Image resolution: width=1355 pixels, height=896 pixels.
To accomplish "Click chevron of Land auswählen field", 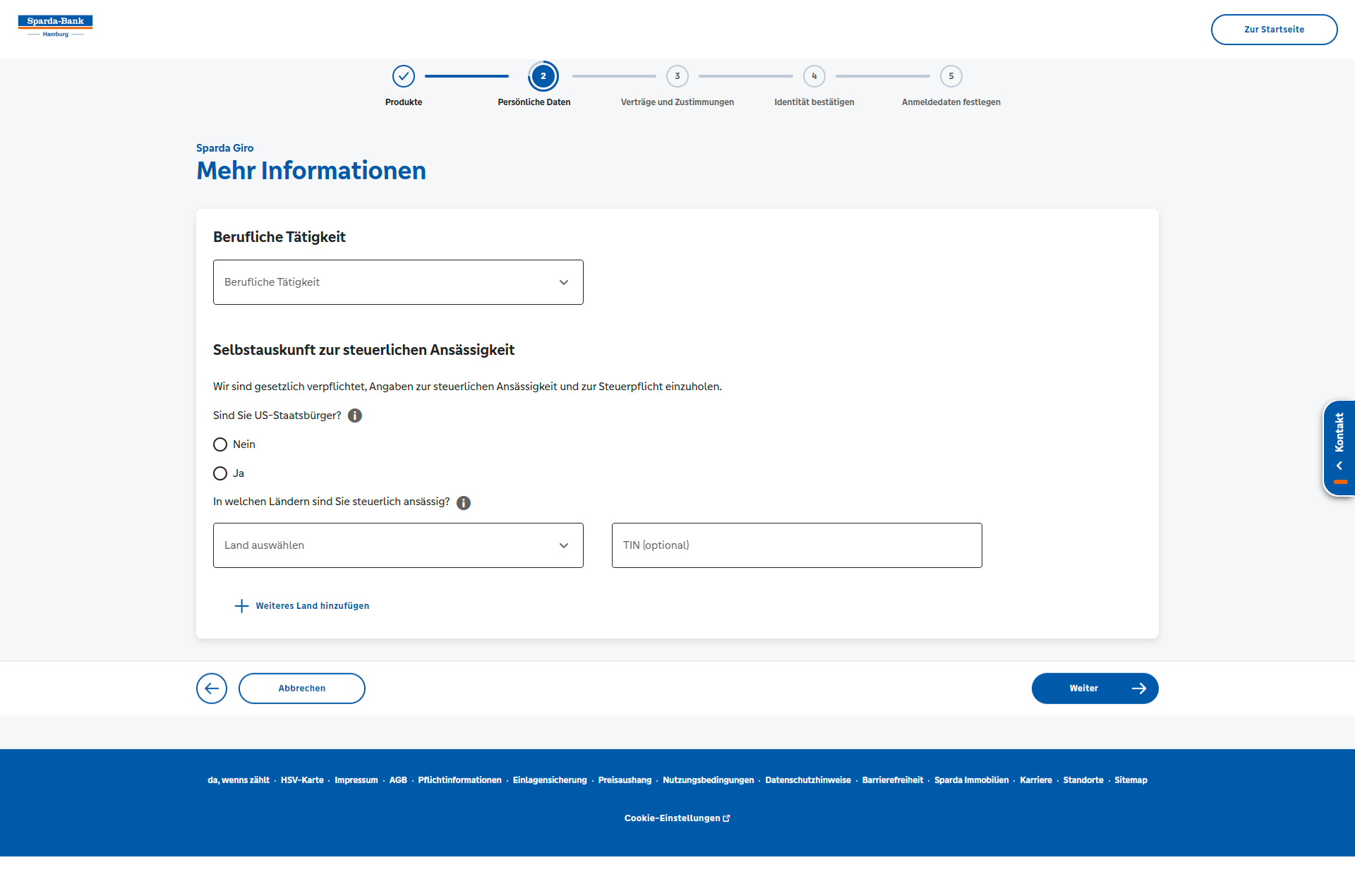I will [x=564, y=545].
